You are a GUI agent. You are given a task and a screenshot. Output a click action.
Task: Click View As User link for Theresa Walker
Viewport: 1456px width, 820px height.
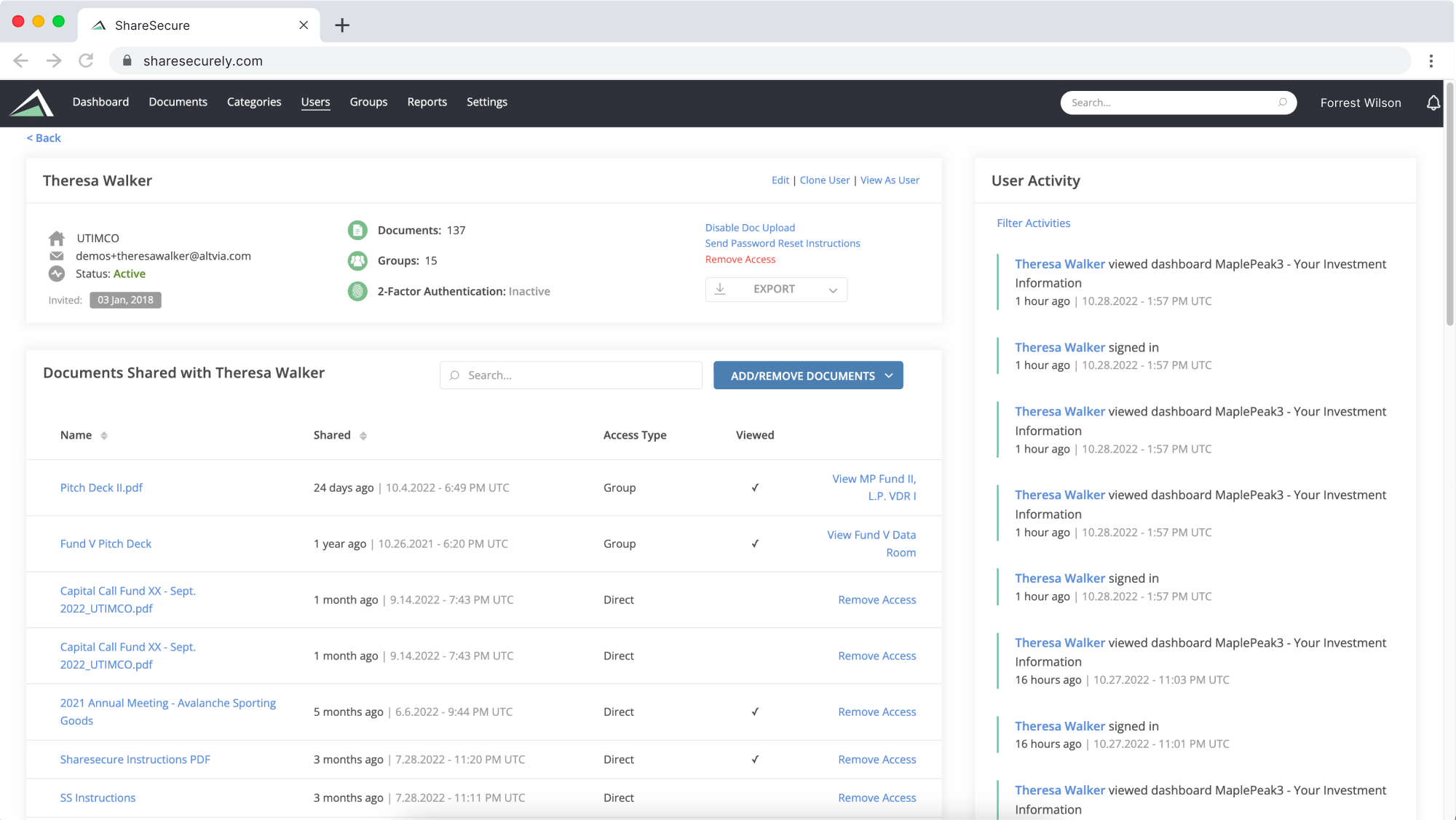coord(889,180)
